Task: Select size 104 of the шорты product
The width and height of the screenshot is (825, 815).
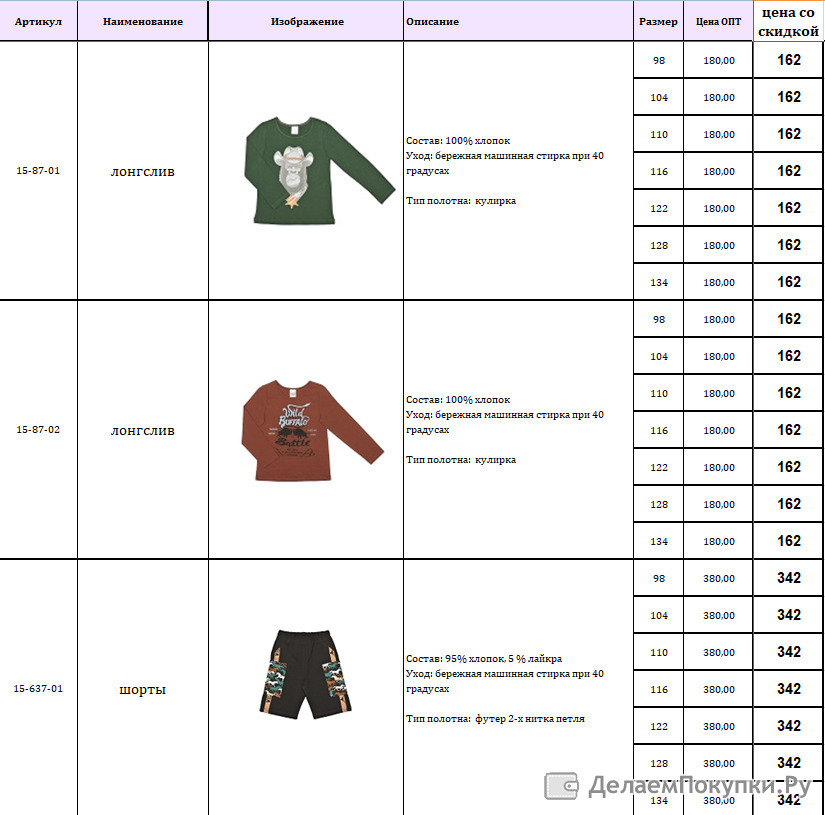Action: 658,615
